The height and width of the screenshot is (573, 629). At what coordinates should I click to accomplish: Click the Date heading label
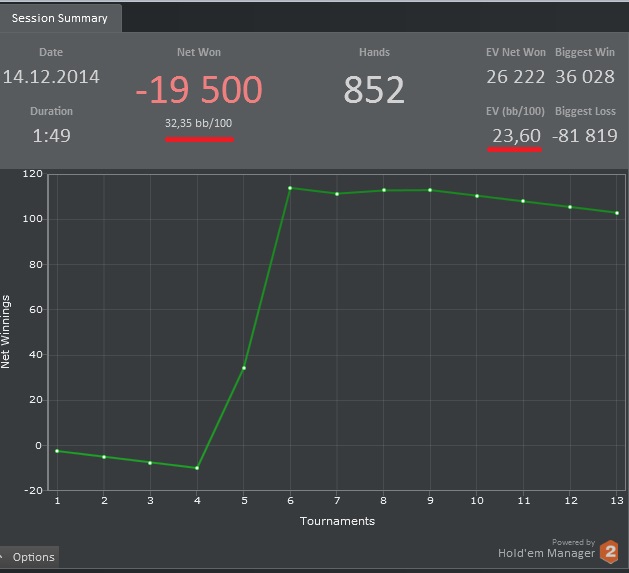tap(51, 52)
